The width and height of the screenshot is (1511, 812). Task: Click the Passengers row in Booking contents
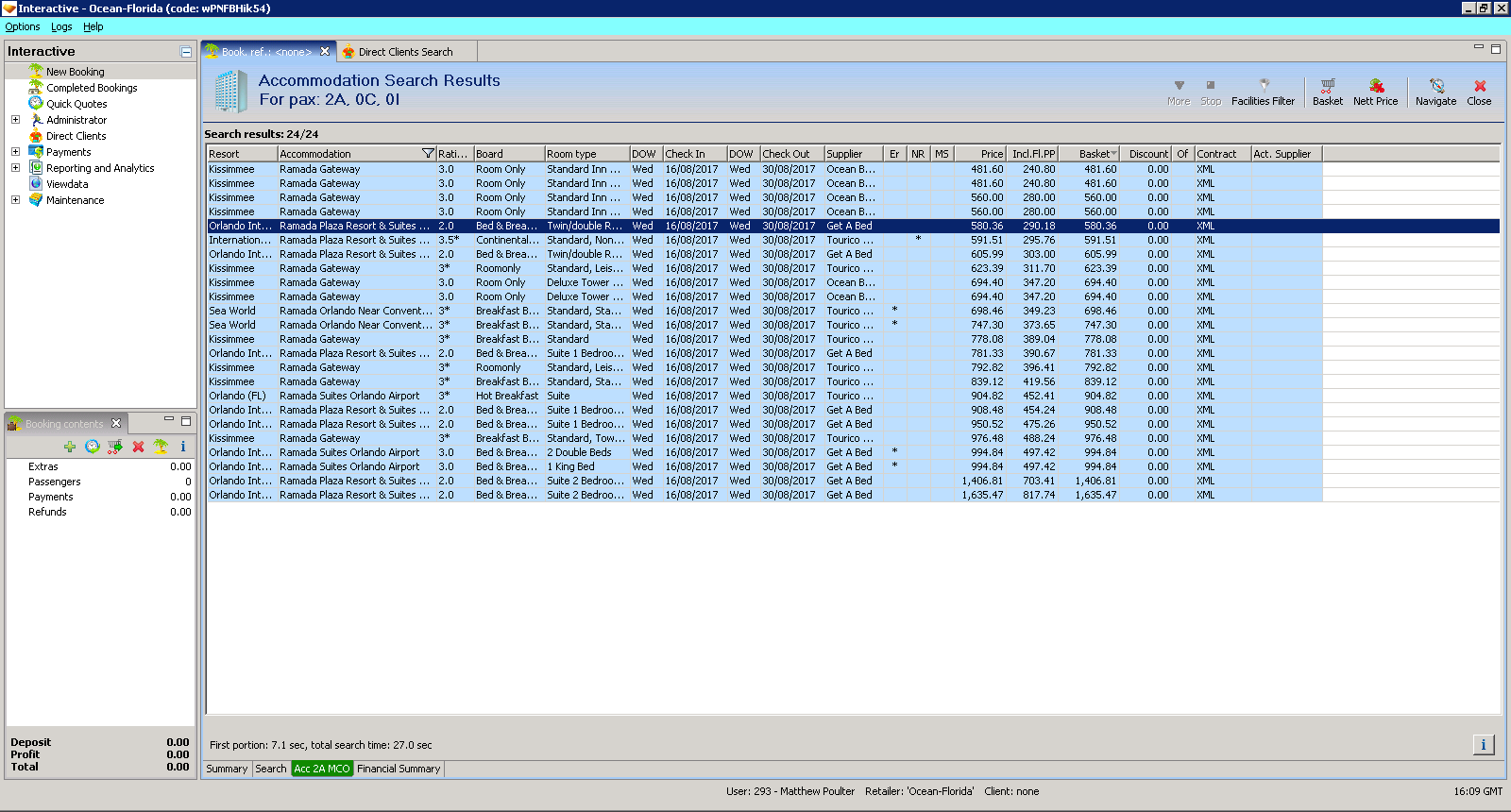(x=100, y=482)
